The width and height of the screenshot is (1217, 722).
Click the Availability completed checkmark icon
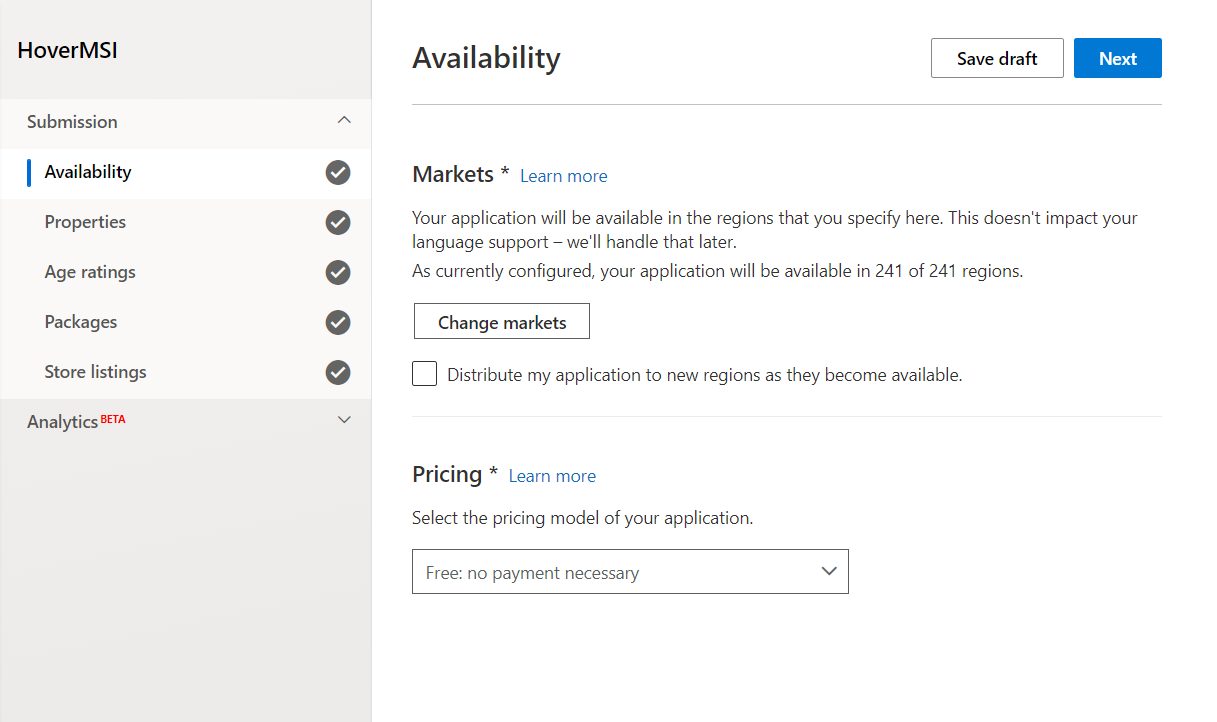point(338,173)
